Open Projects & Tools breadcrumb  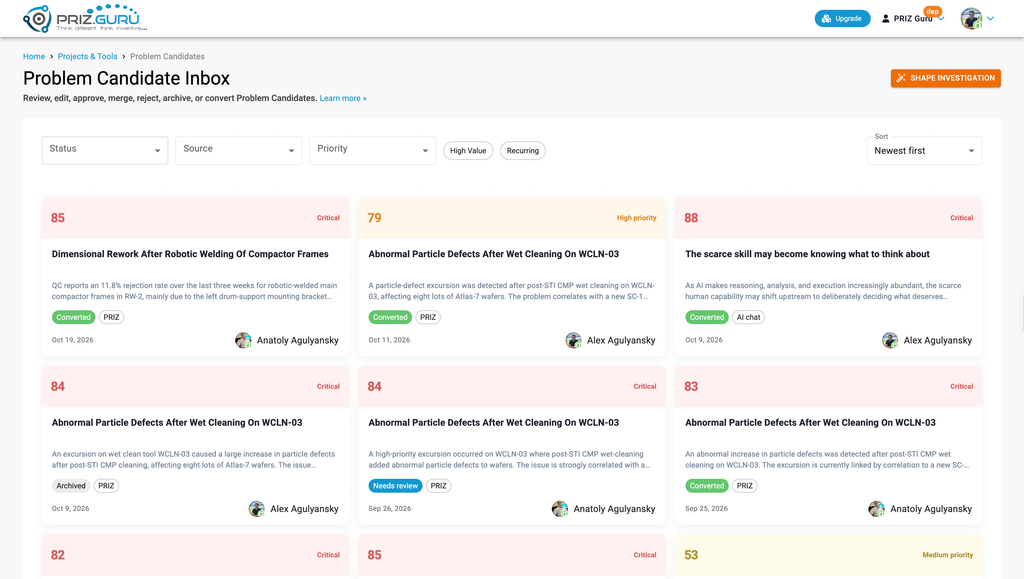point(88,56)
